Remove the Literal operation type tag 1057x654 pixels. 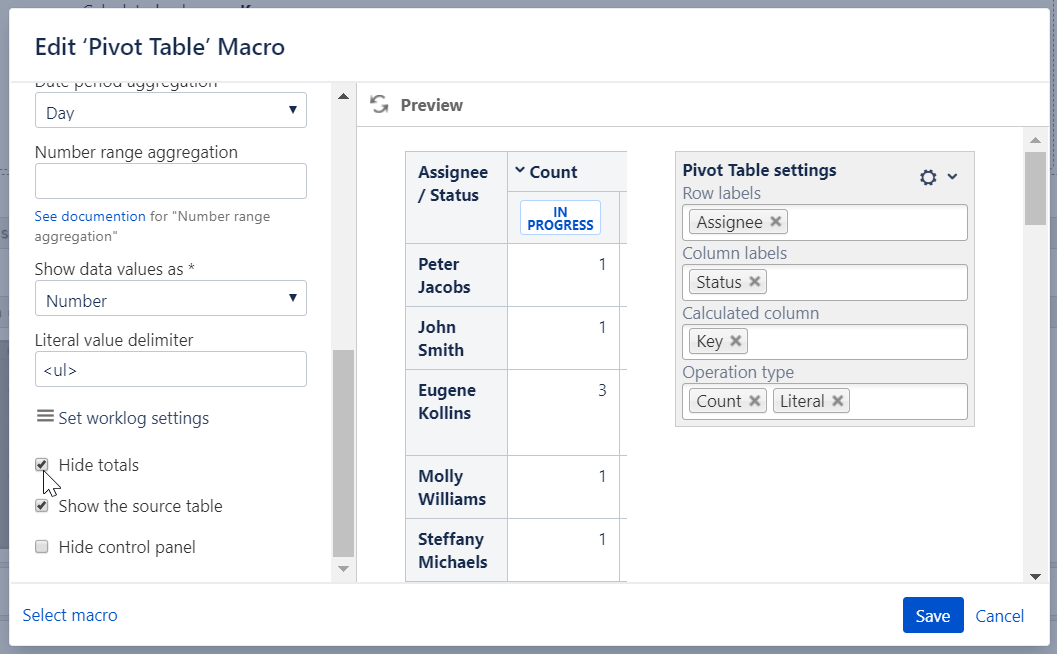pos(838,401)
